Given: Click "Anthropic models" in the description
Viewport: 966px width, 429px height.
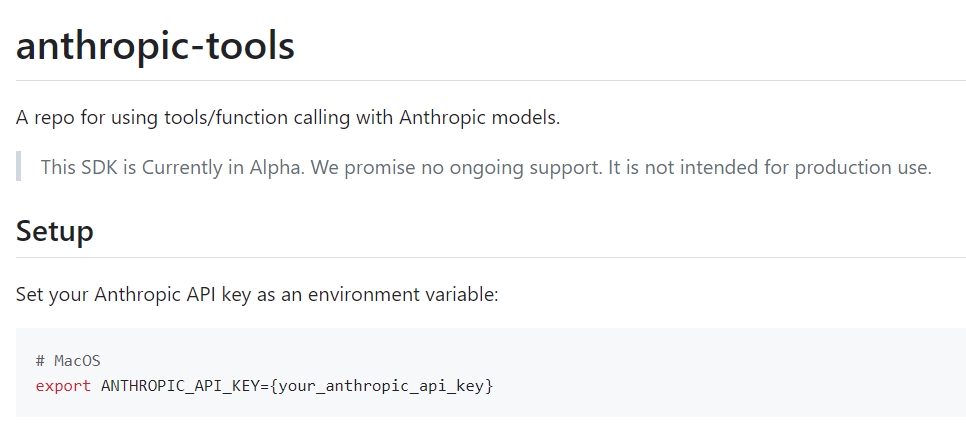Looking at the screenshot, I should tap(478, 117).
